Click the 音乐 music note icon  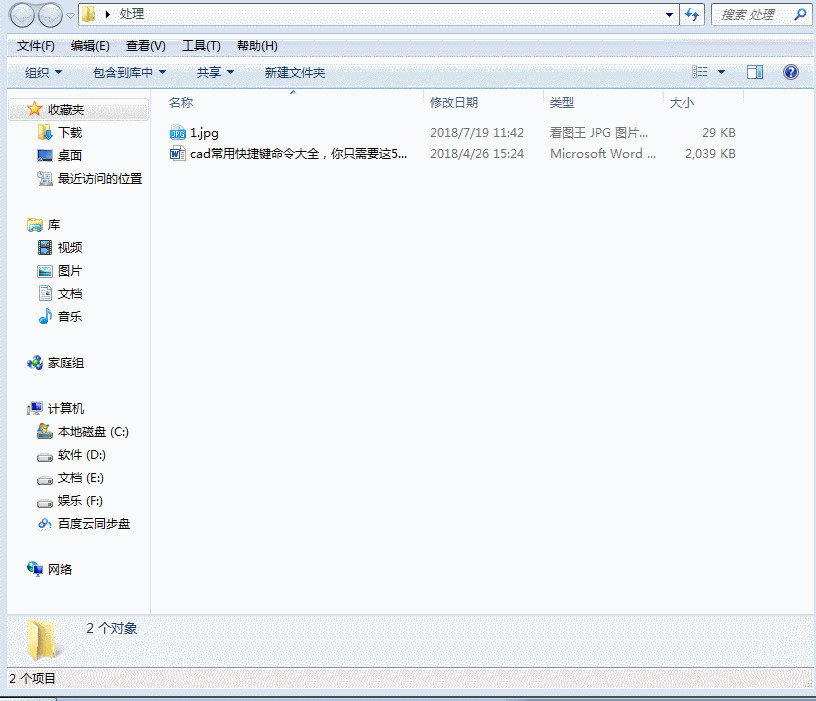click(x=45, y=316)
